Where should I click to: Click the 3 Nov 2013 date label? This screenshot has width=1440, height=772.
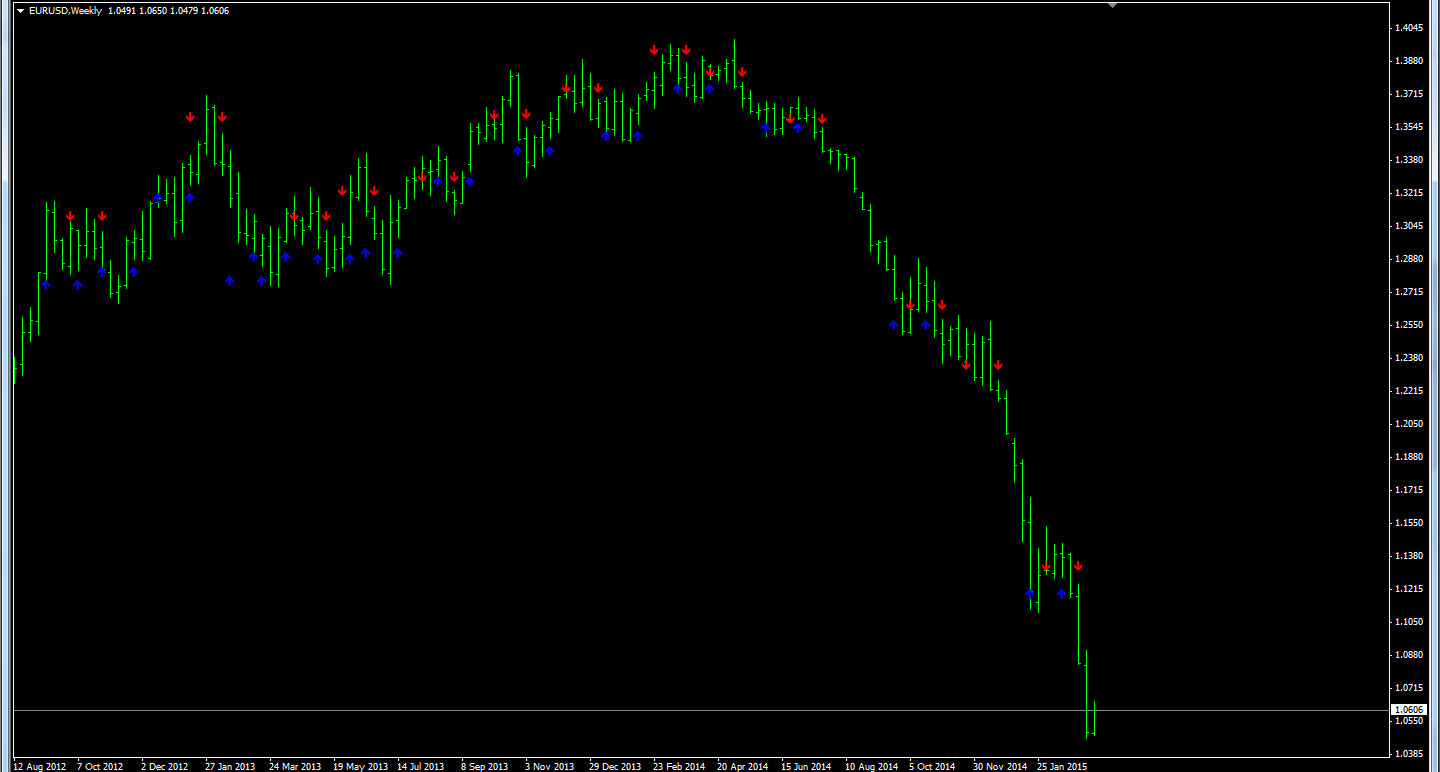(x=549, y=766)
